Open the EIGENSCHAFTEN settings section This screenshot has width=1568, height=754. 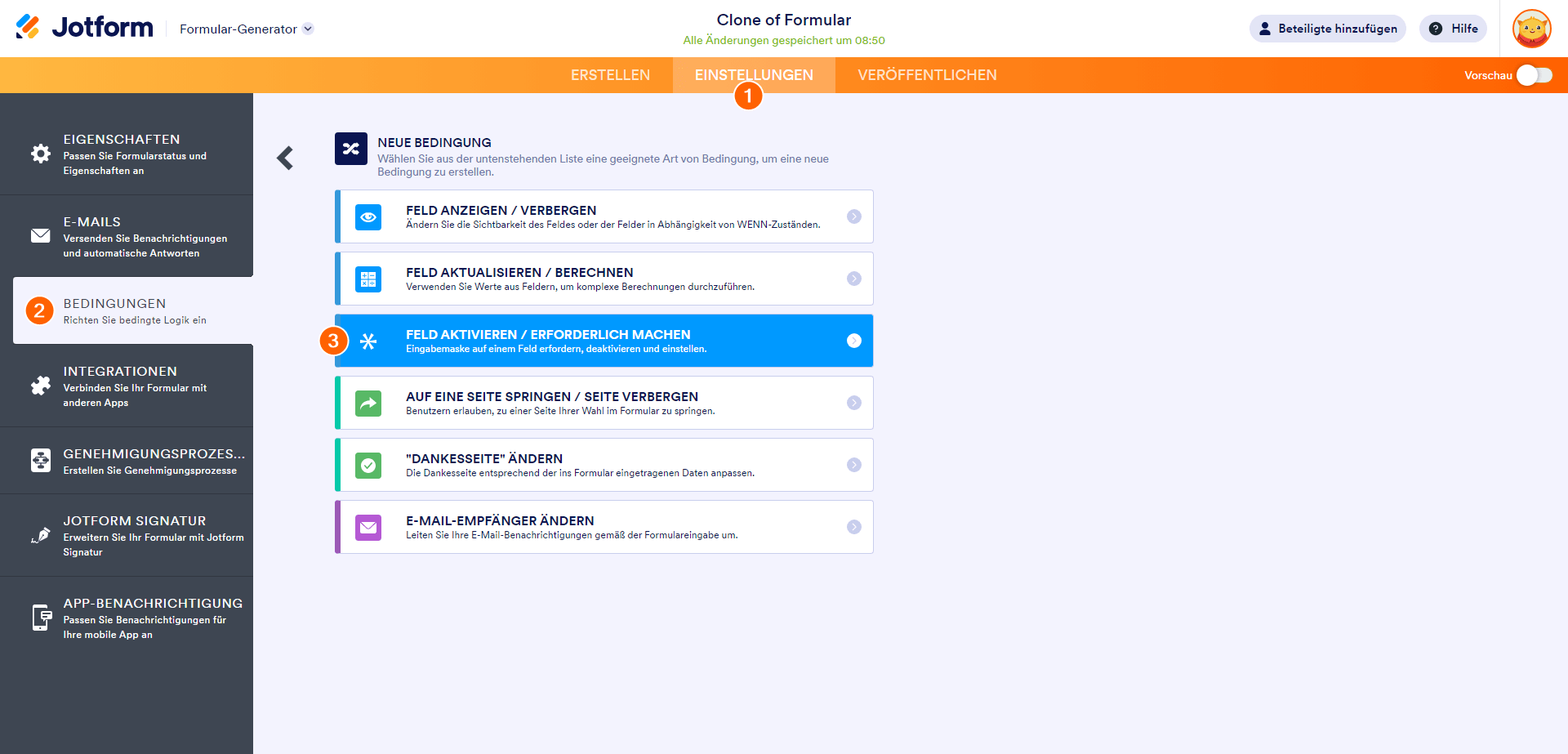click(127, 154)
